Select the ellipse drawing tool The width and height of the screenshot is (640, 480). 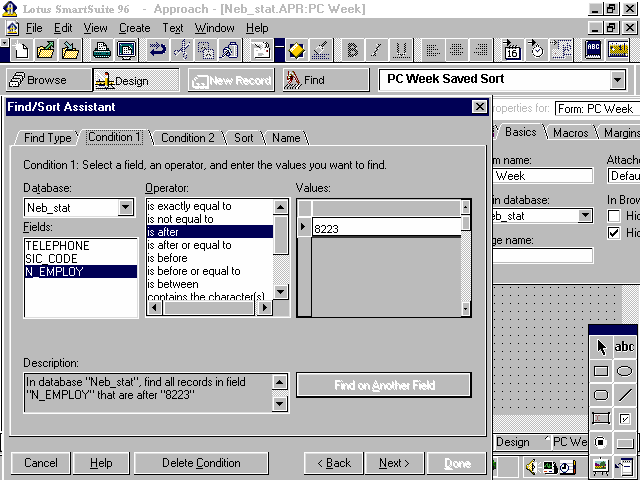(x=624, y=371)
